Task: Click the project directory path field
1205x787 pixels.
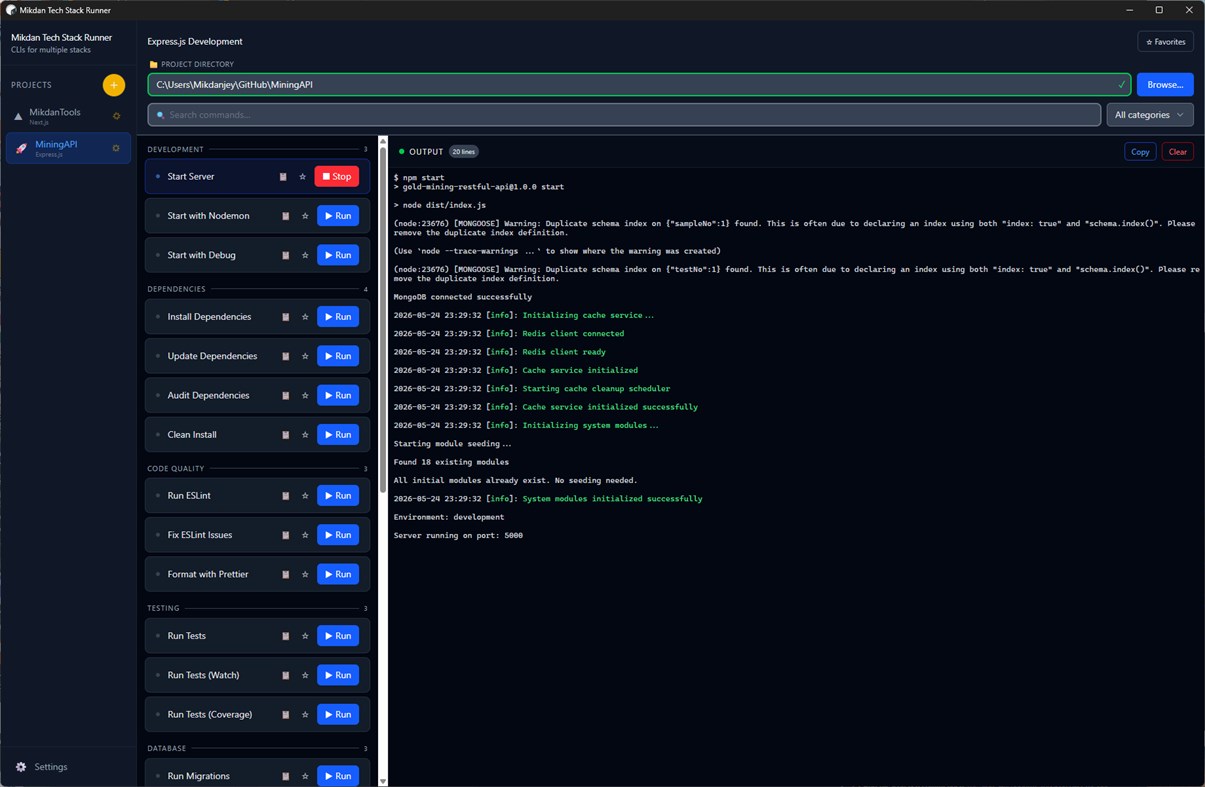Action: (x=639, y=85)
